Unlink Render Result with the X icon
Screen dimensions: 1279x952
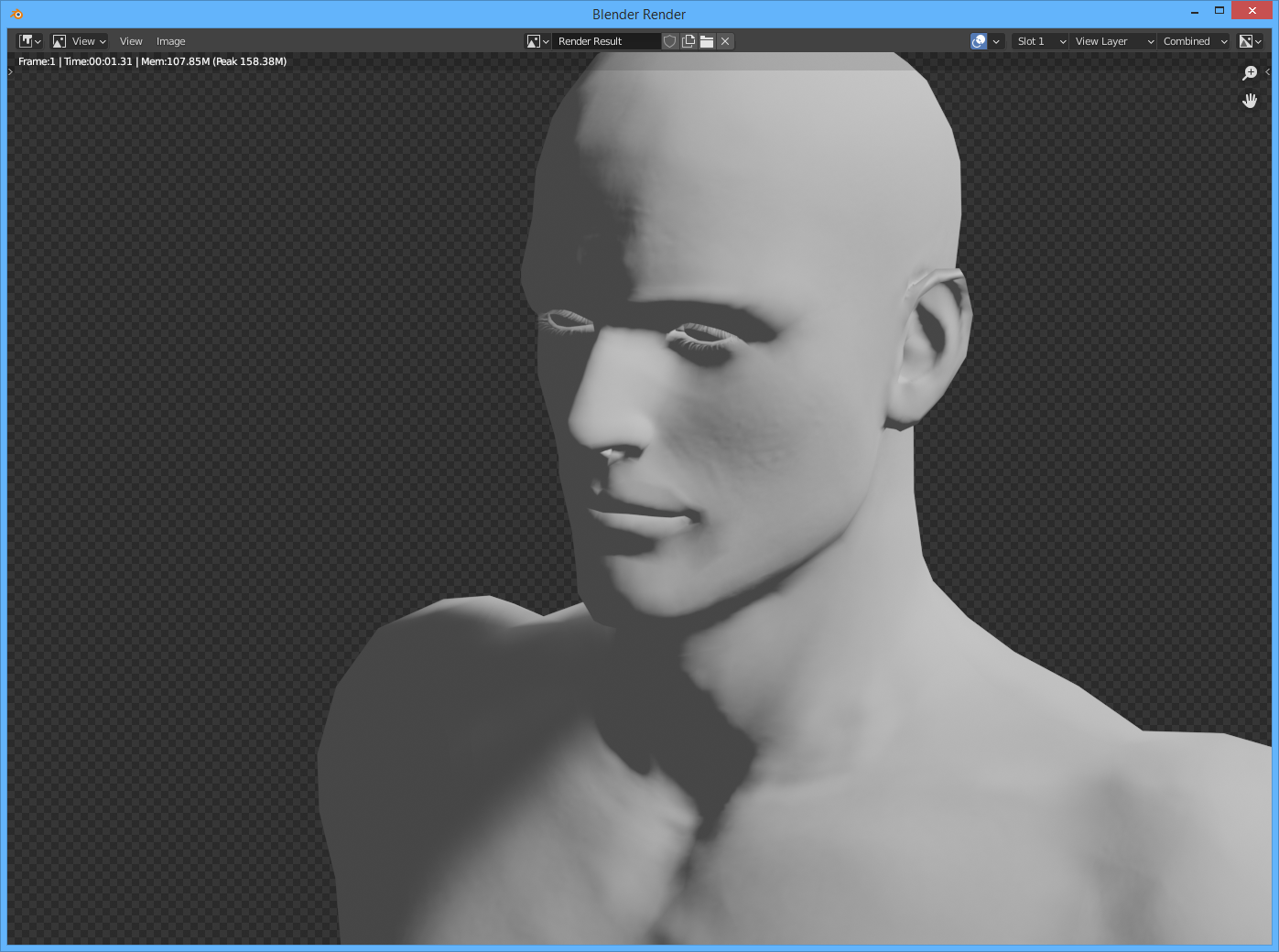point(724,40)
